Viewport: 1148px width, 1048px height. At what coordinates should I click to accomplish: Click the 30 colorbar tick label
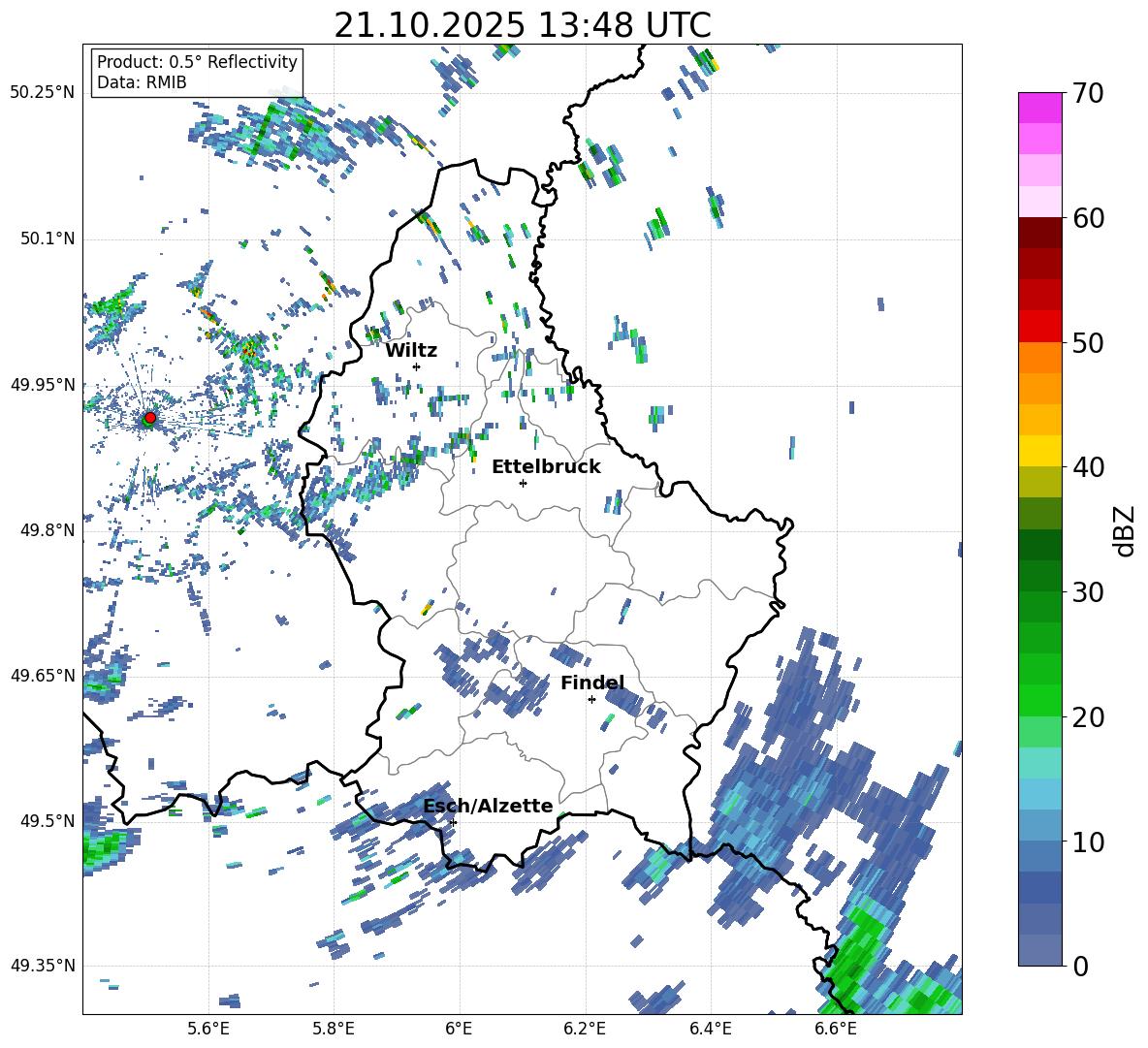(x=1088, y=592)
